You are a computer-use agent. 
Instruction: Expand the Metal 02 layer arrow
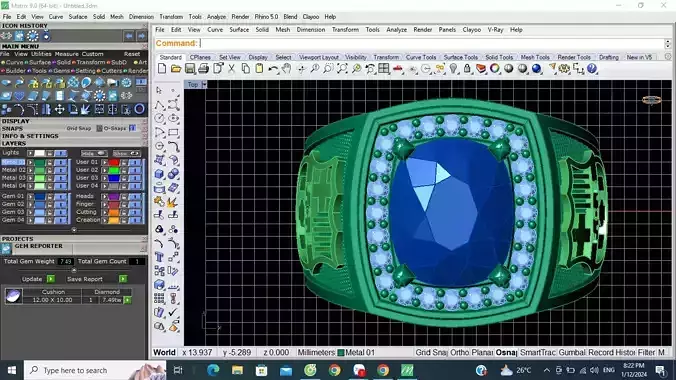[x=30, y=170]
